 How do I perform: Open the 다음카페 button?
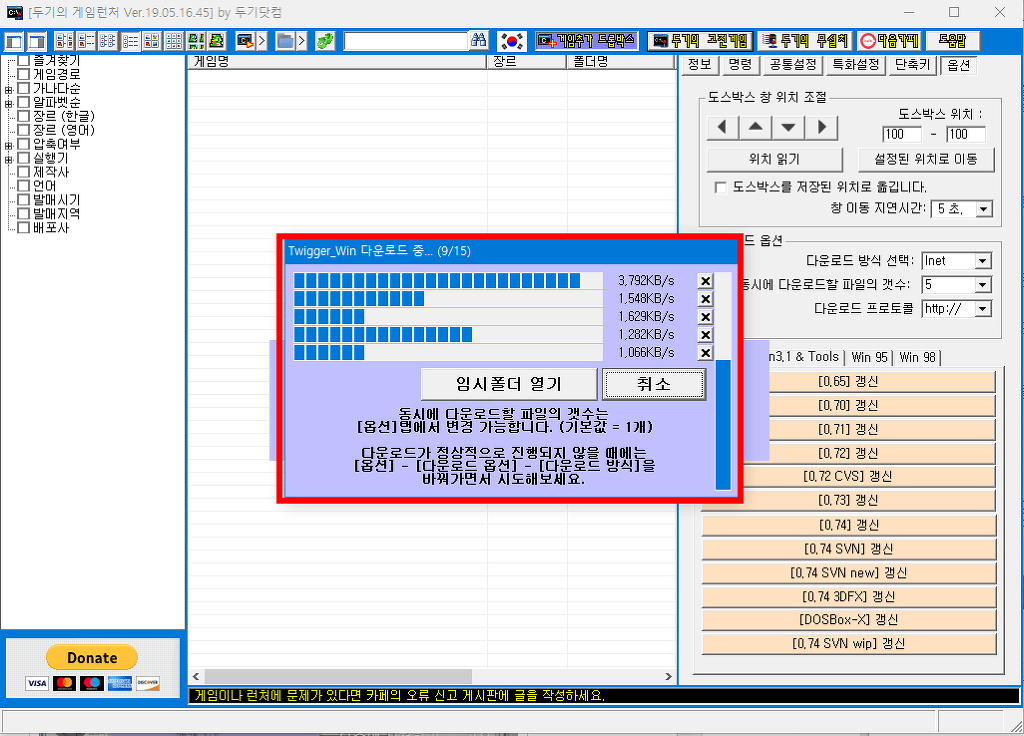(889, 41)
